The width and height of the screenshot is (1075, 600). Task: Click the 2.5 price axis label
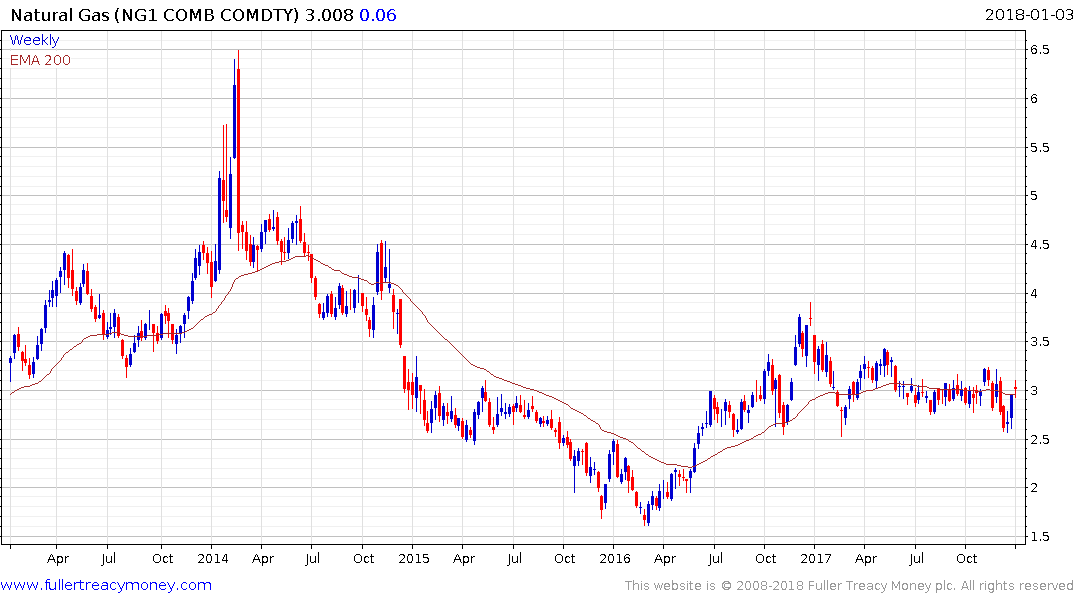click(x=1039, y=440)
